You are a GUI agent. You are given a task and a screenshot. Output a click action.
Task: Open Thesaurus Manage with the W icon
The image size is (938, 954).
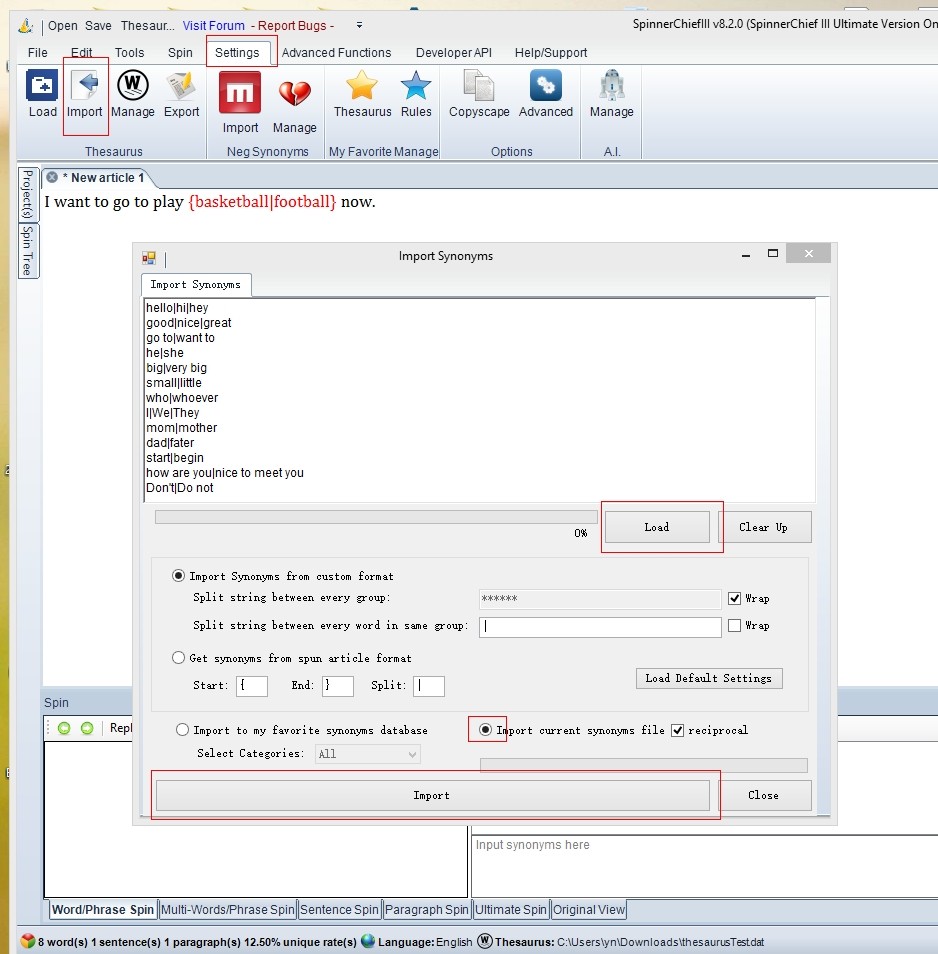click(x=133, y=87)
